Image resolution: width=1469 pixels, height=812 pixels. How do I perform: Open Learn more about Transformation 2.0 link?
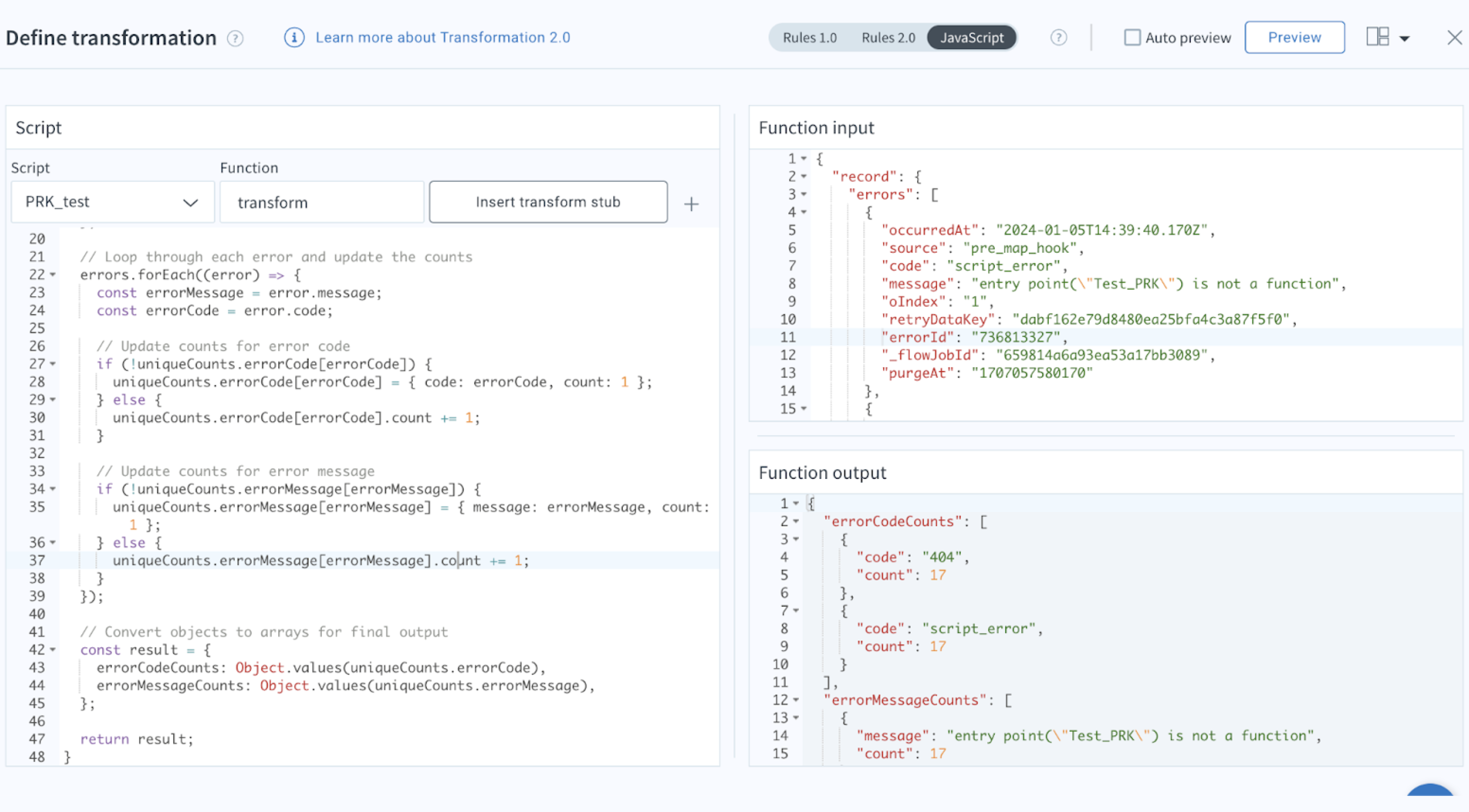pyautogui.click(x=442, y=38)
